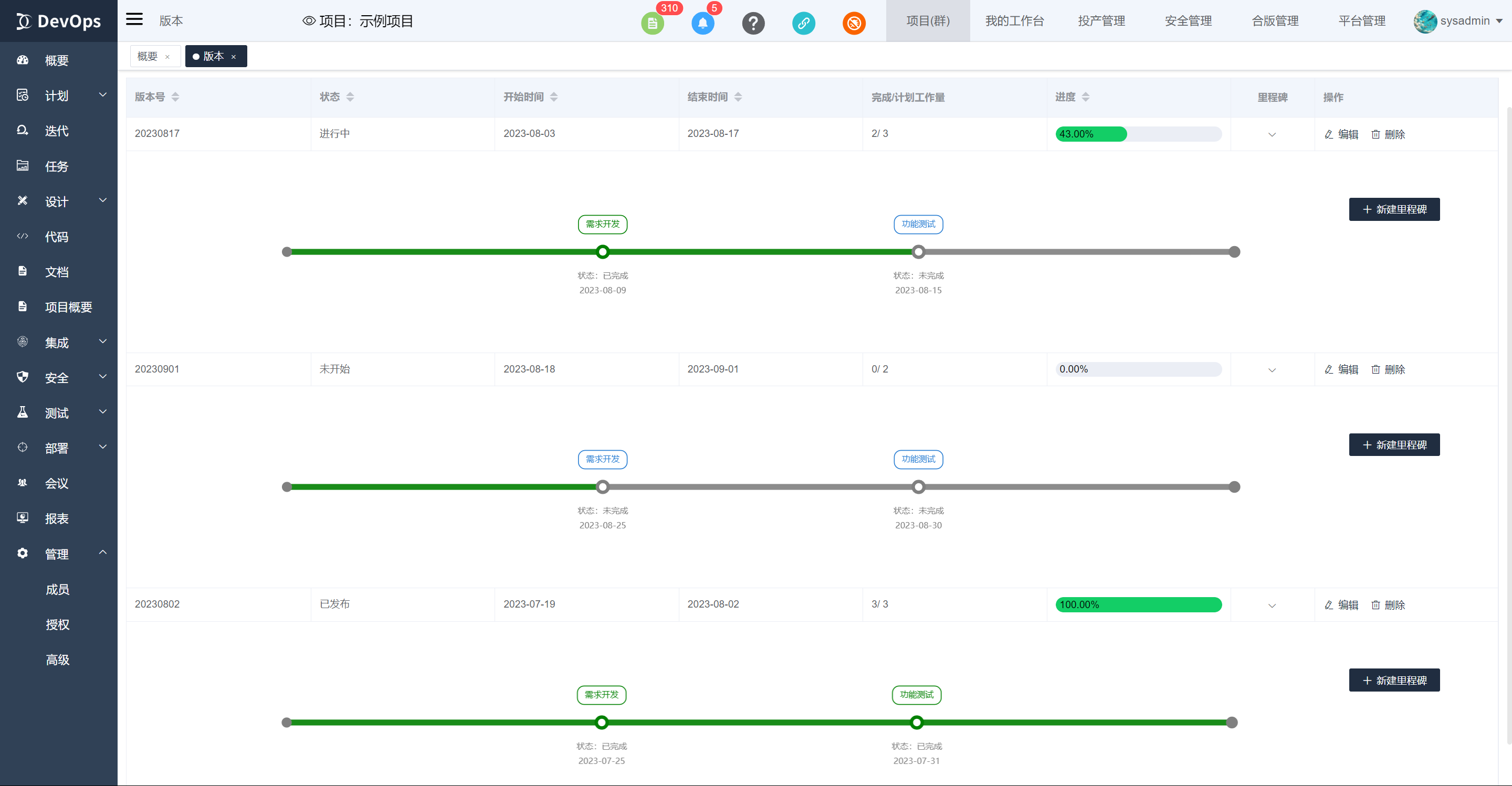Collapse milestone chevron for version 20230817
The height and width of the screenshot is (786, 1512).
click(1272, 134)
